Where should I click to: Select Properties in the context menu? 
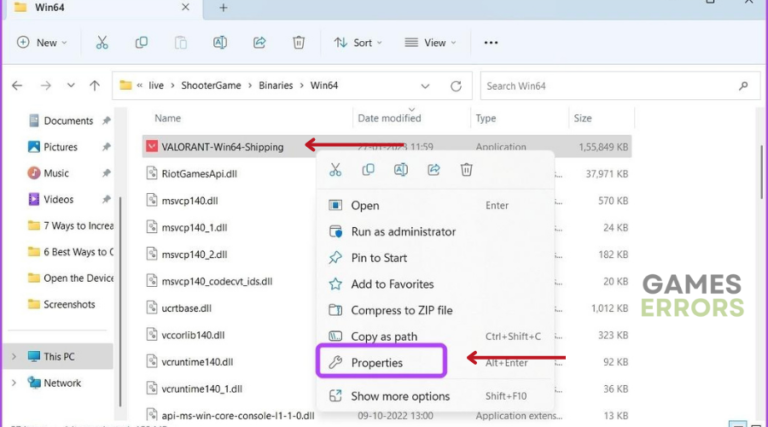377,363
